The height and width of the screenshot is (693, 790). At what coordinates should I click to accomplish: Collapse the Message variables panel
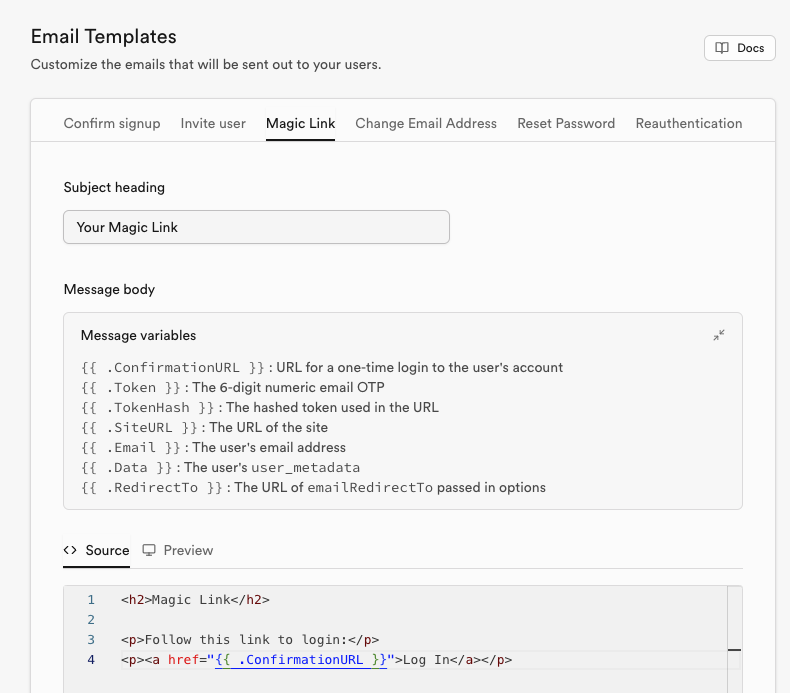tap(719, 335)
